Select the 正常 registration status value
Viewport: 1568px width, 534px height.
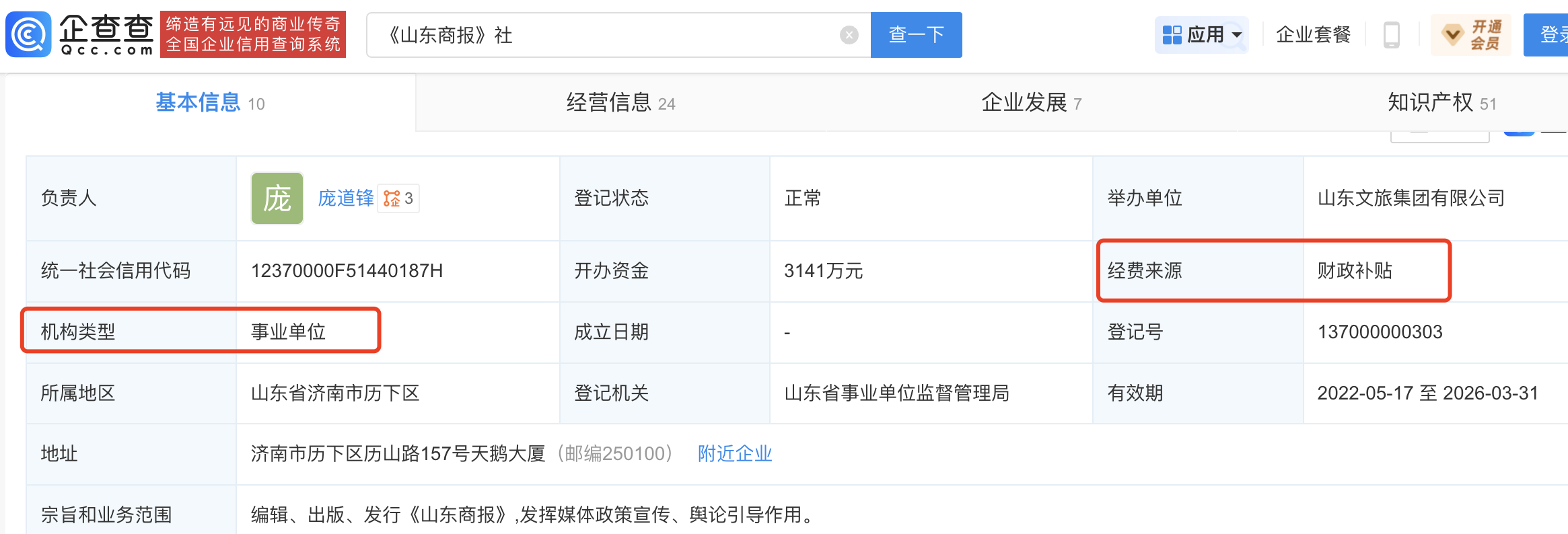(x=803, y=198)
